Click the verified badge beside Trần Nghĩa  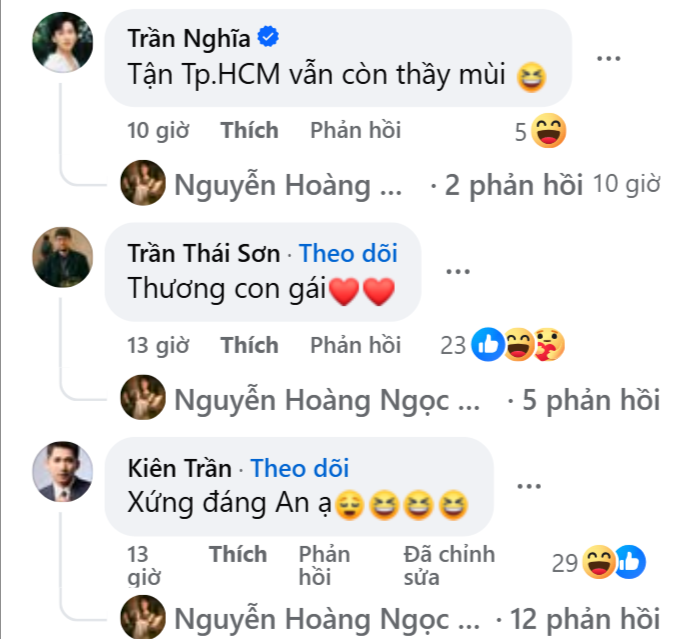pyautogui.click(x=268, y=38)
